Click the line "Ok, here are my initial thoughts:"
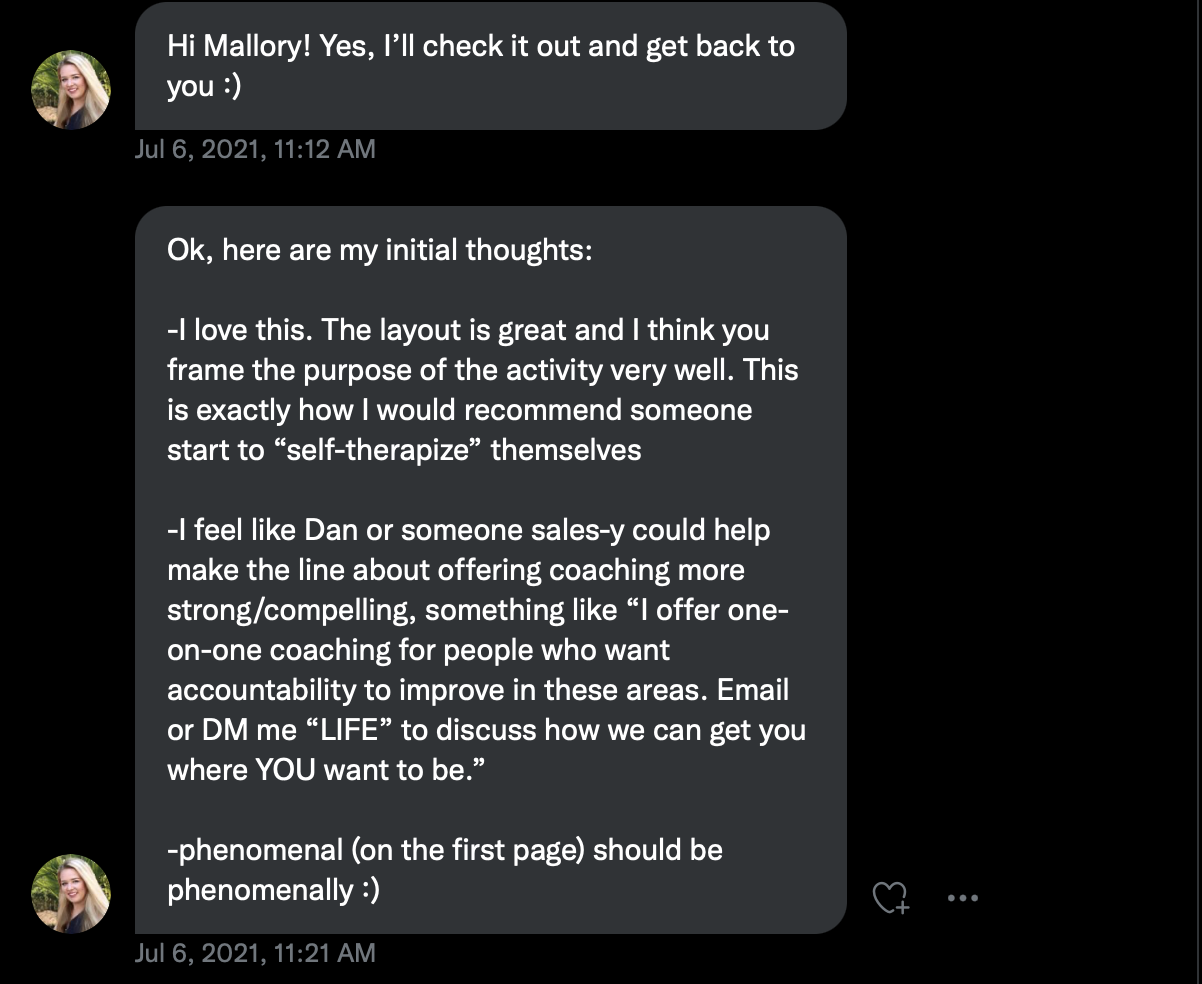 [x=380, y=249]
